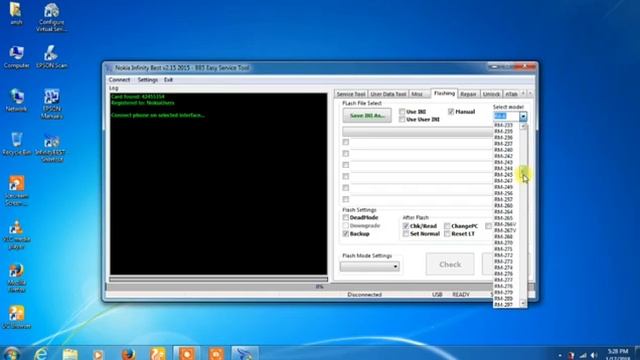The height and width of the screenshot is (360, 640).
Task: Open the Windows Start menu
Action: click(x=11, y=353)
